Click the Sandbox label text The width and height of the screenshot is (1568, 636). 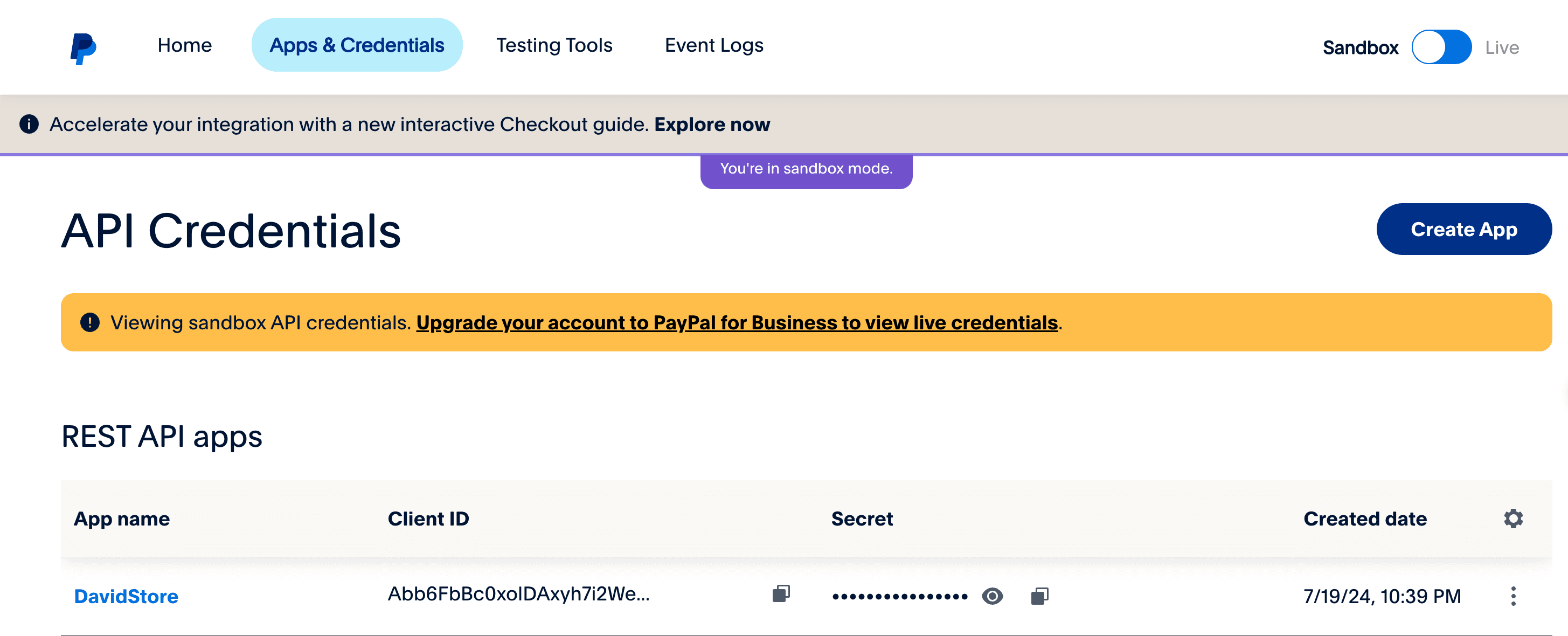click(x=1360, y=47)
